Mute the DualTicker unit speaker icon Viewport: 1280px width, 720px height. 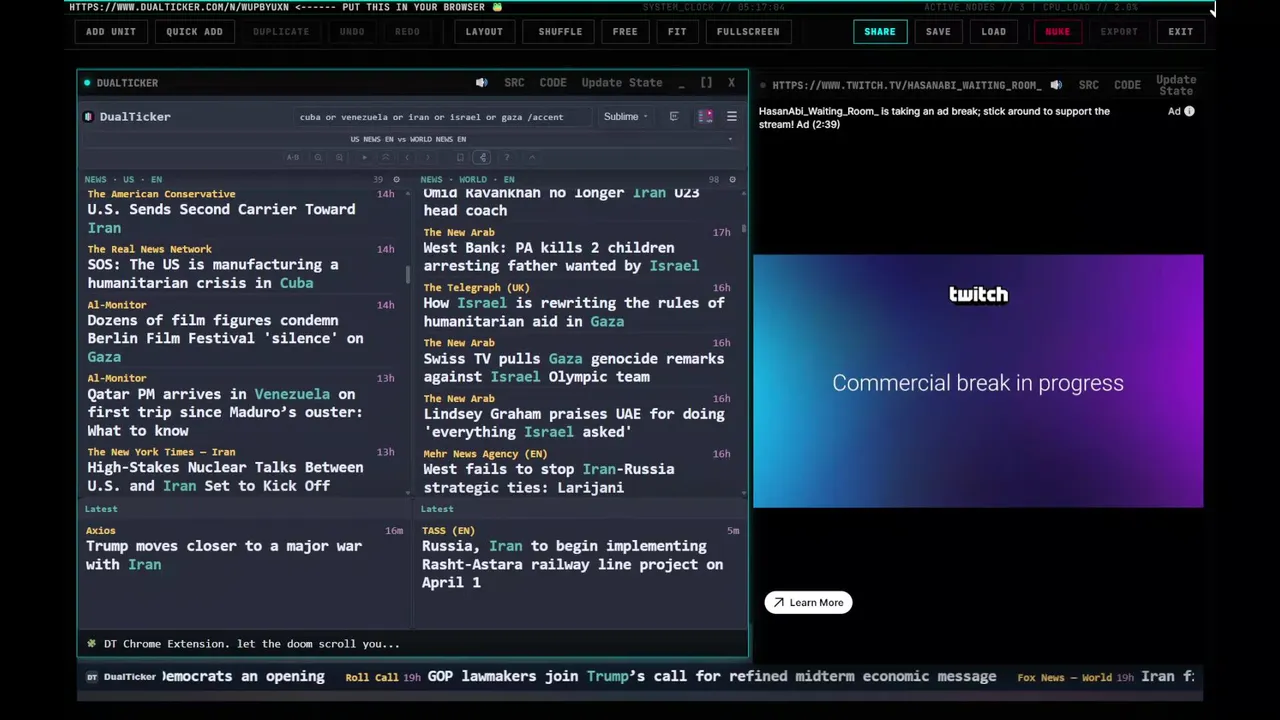tap(481, 83)
